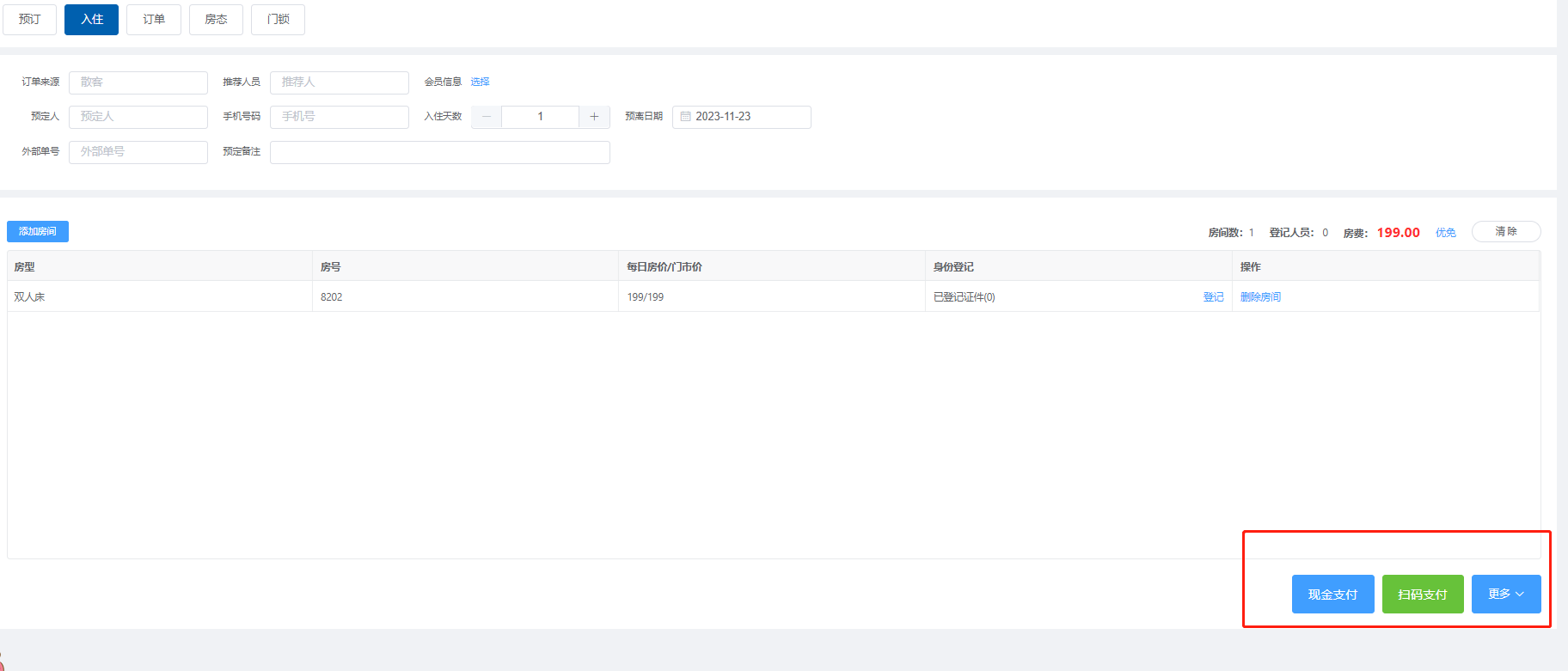
Task: Open the 订单 tab
Action: coord(154,19)
